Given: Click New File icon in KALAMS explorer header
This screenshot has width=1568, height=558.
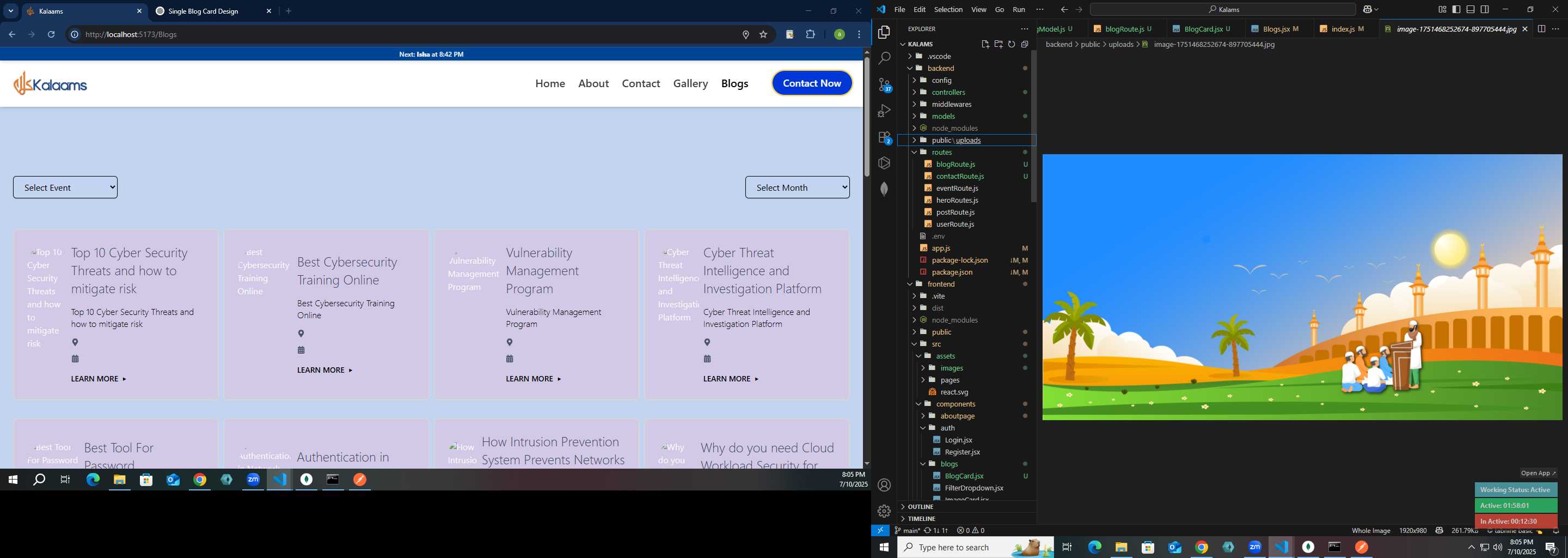Looking at the screenshot, I should click(985, 44).
